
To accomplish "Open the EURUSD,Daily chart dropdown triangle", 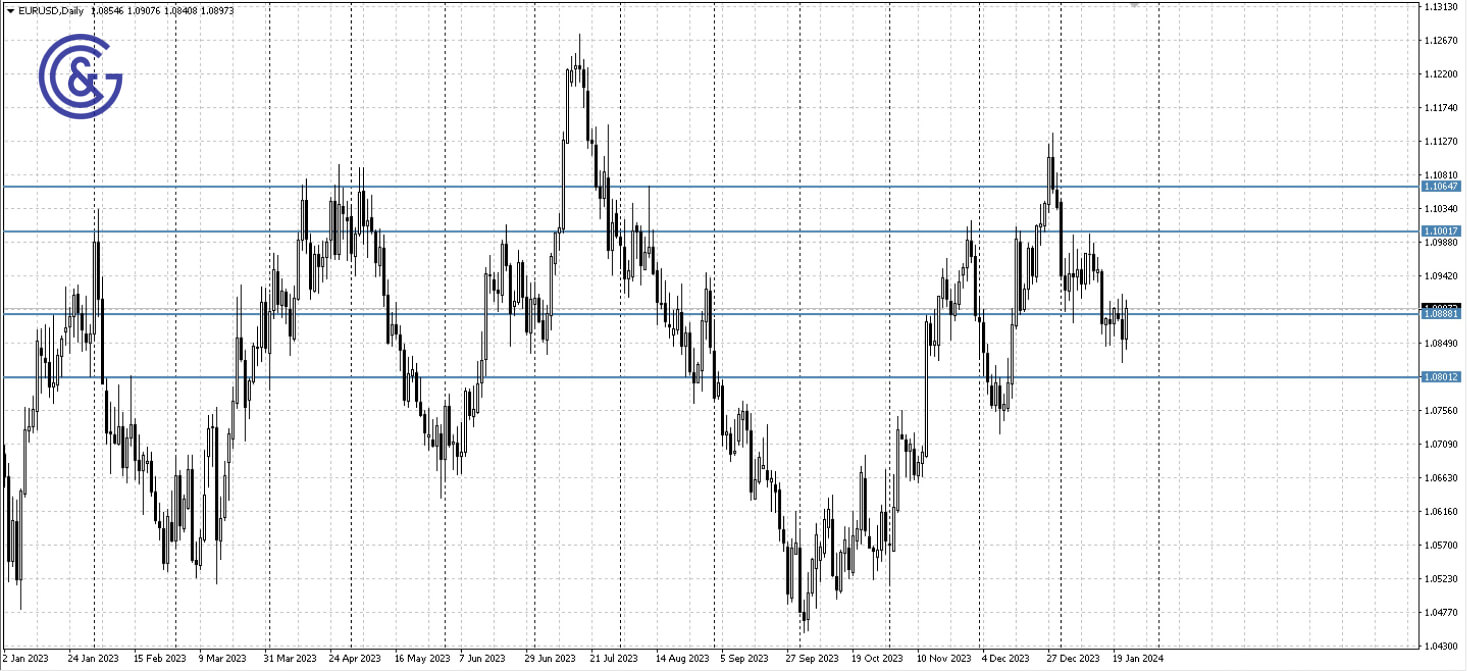I will (x=10, y=9).
